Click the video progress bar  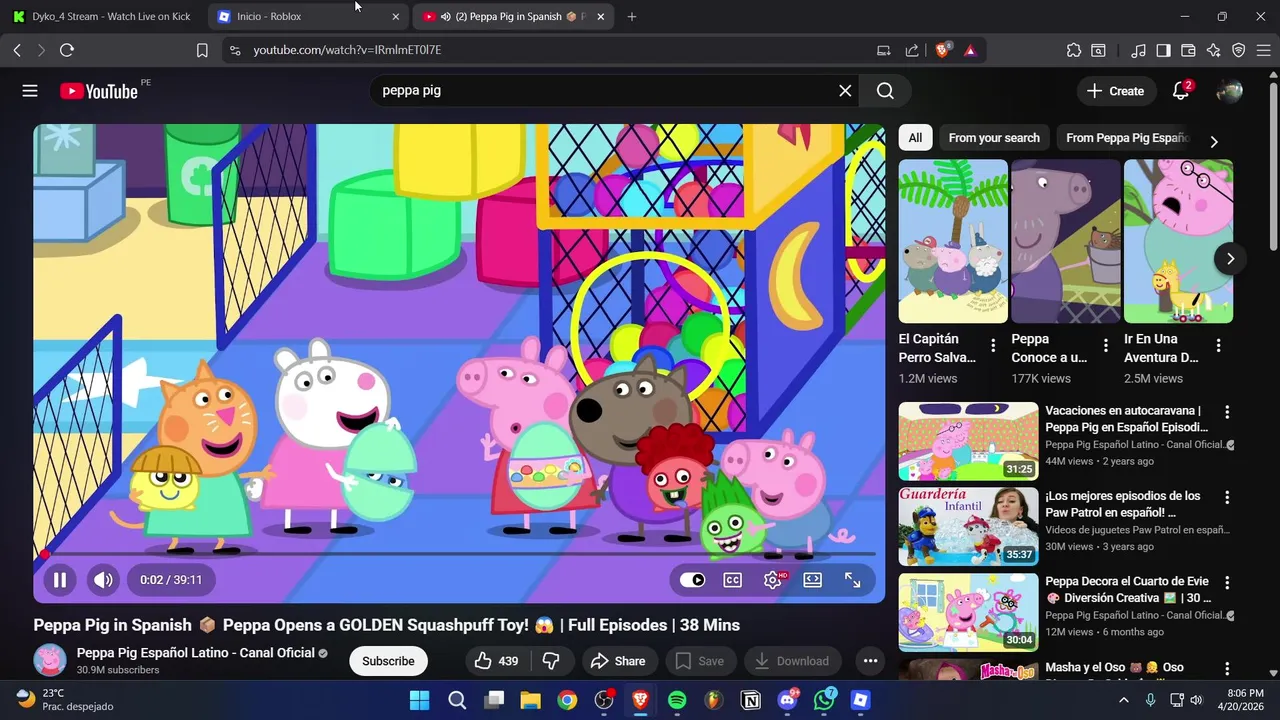pos(459,554)
